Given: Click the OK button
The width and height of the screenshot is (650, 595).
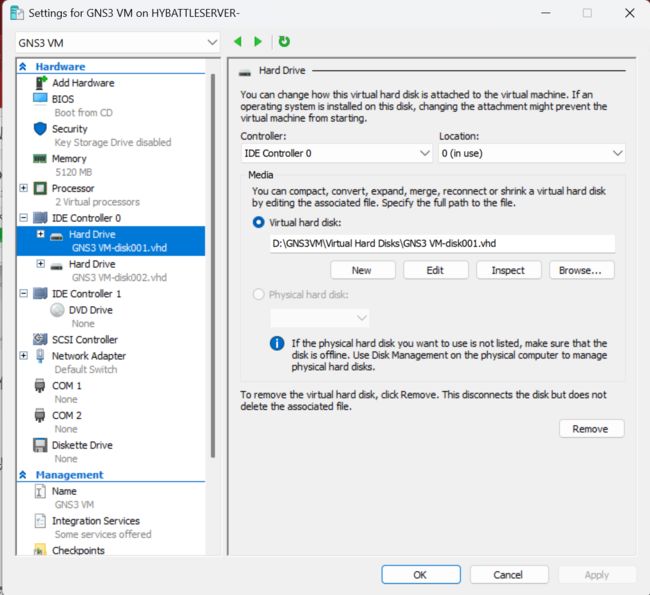Looking at the screenshot, I should (x=421, y=575).
